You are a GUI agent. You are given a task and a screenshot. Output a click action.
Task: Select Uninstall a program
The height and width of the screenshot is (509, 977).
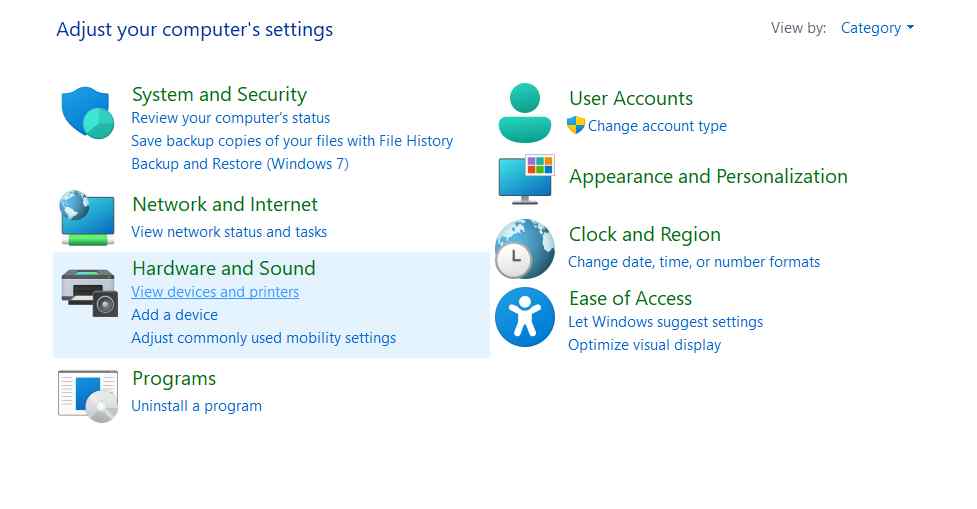(196, 406)
